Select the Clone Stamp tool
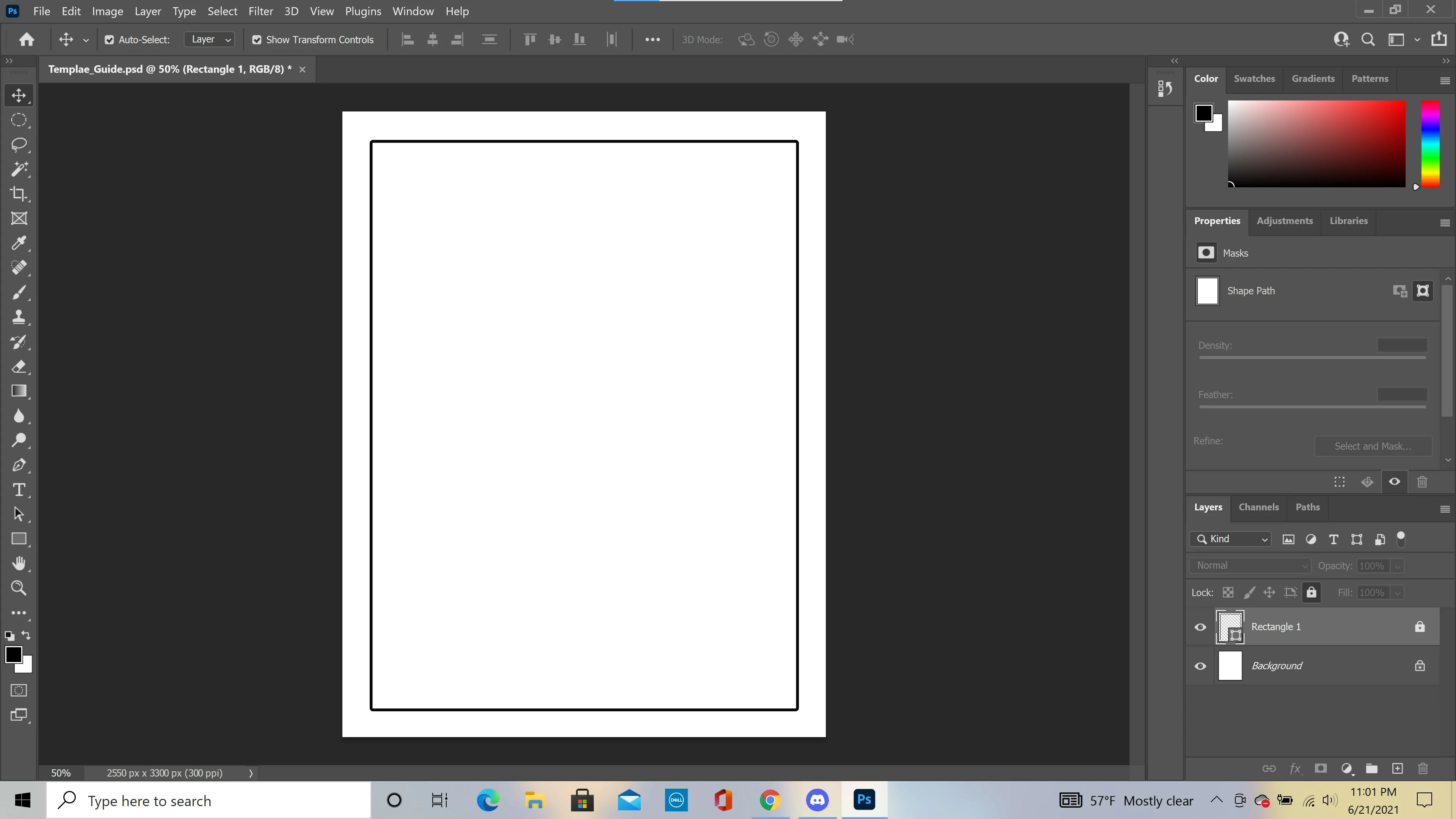Screen dimensions: 1456x819 click(19, 317)
